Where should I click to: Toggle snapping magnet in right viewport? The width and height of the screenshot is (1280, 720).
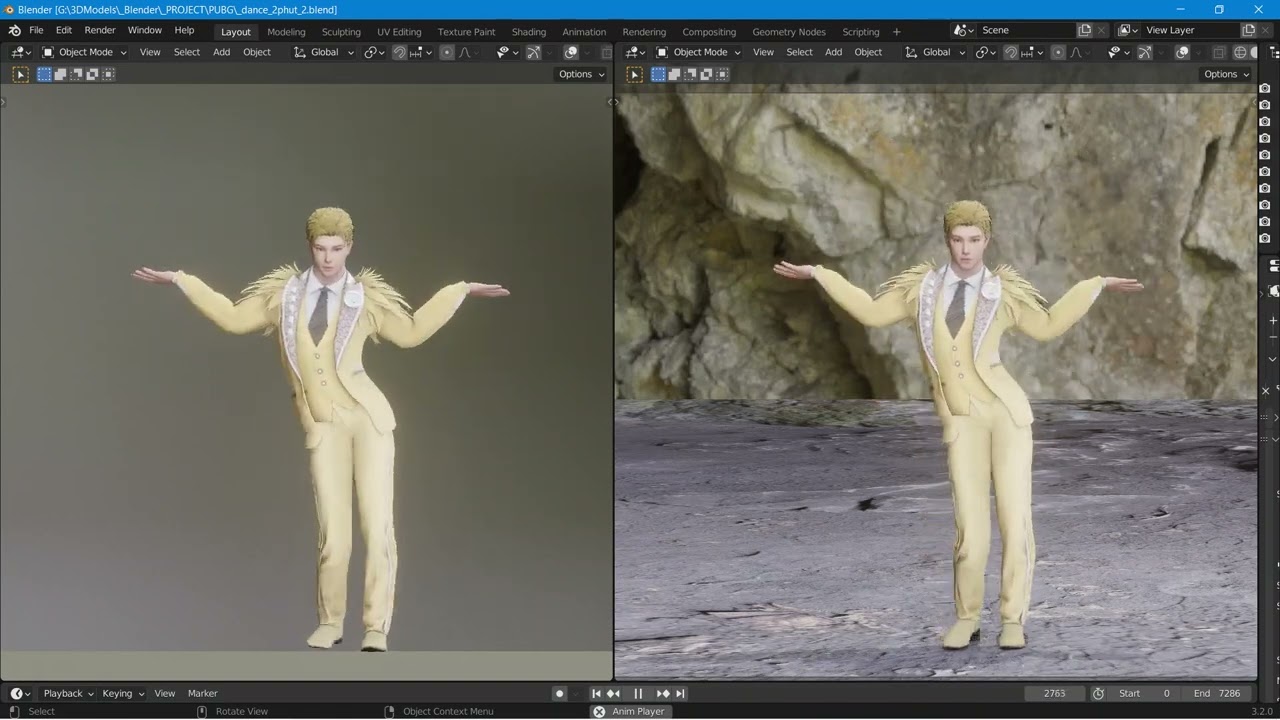coord(1011,52)
